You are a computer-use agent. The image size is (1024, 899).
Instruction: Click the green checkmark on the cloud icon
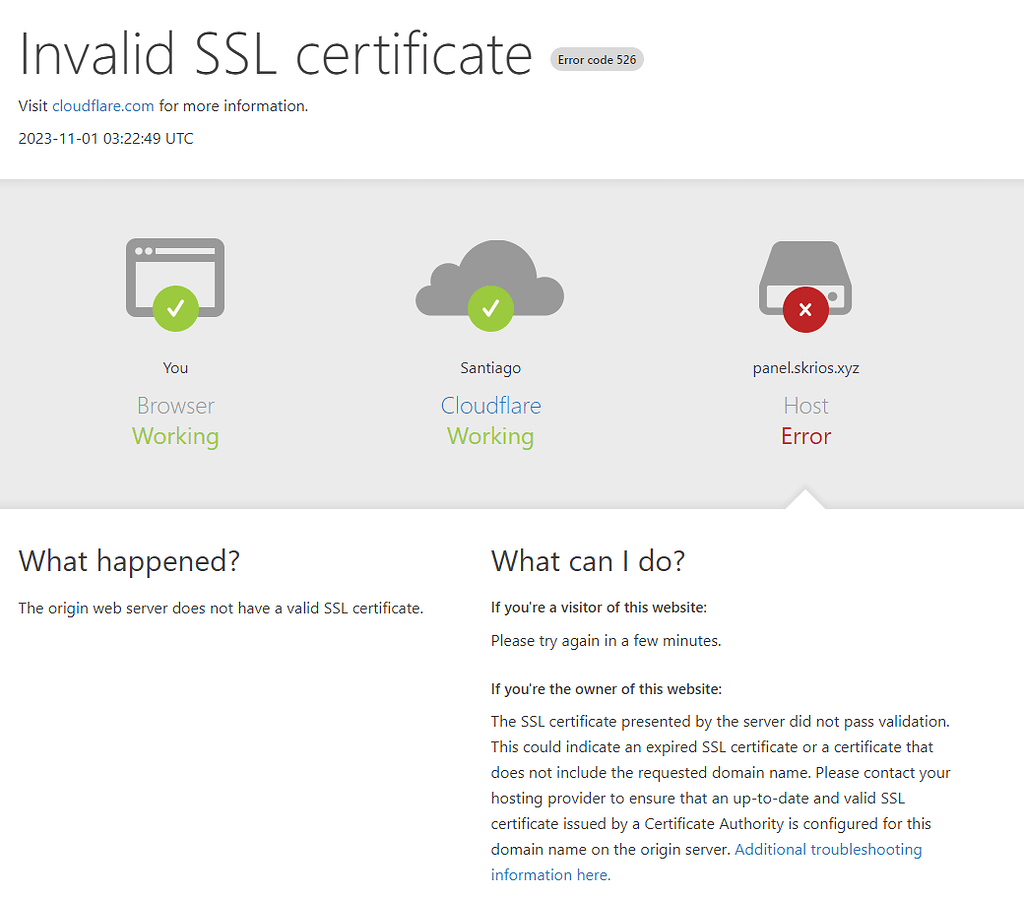pyautogui.click(x=490, y=308)
